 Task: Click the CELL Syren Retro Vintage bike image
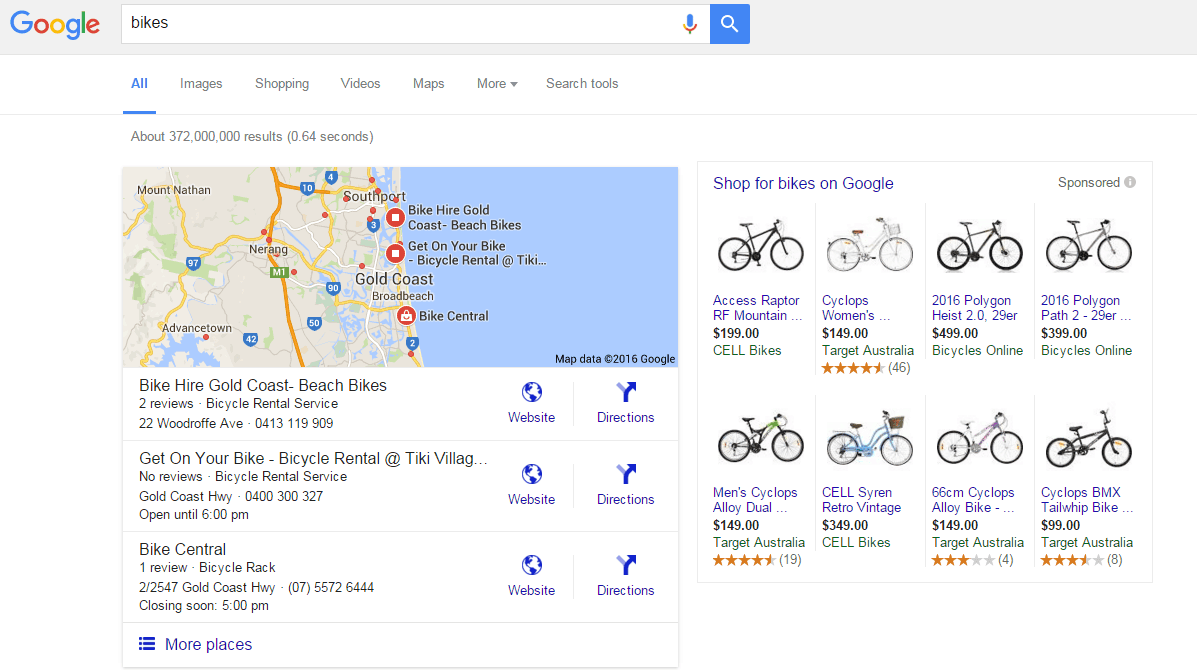point(869,438)
